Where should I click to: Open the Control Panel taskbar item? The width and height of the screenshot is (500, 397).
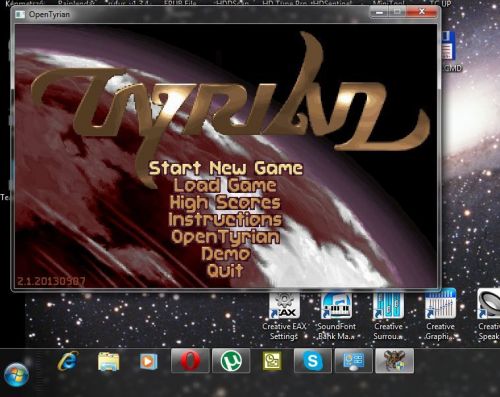(354, 361)
